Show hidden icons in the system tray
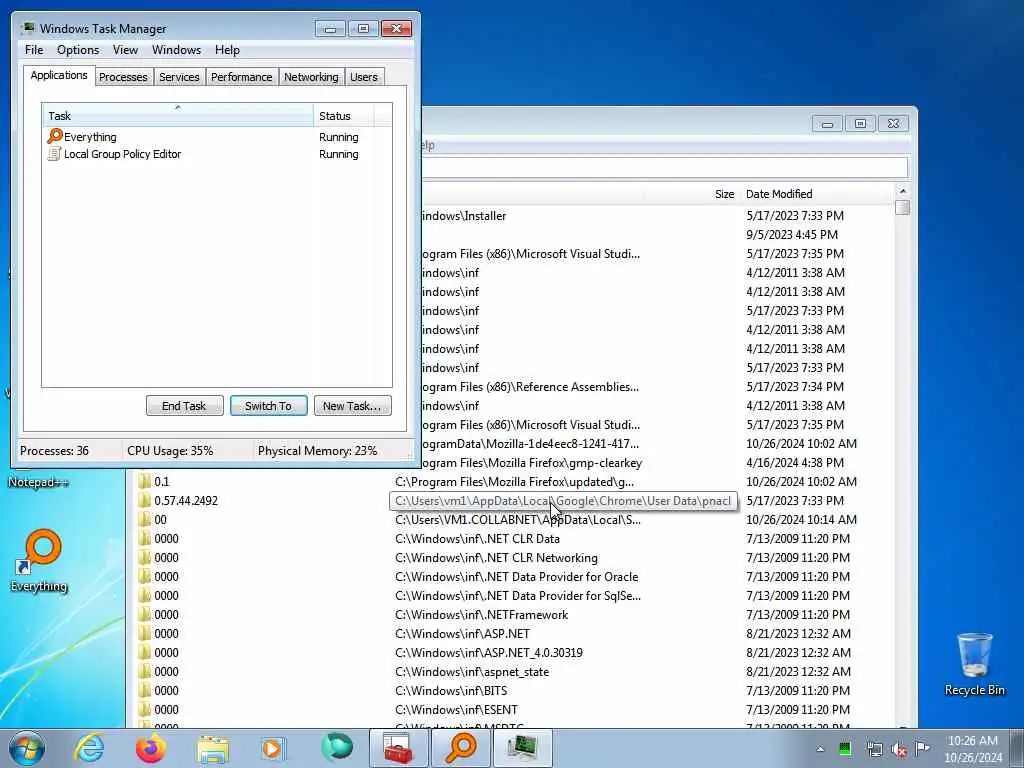 [820, 749]
